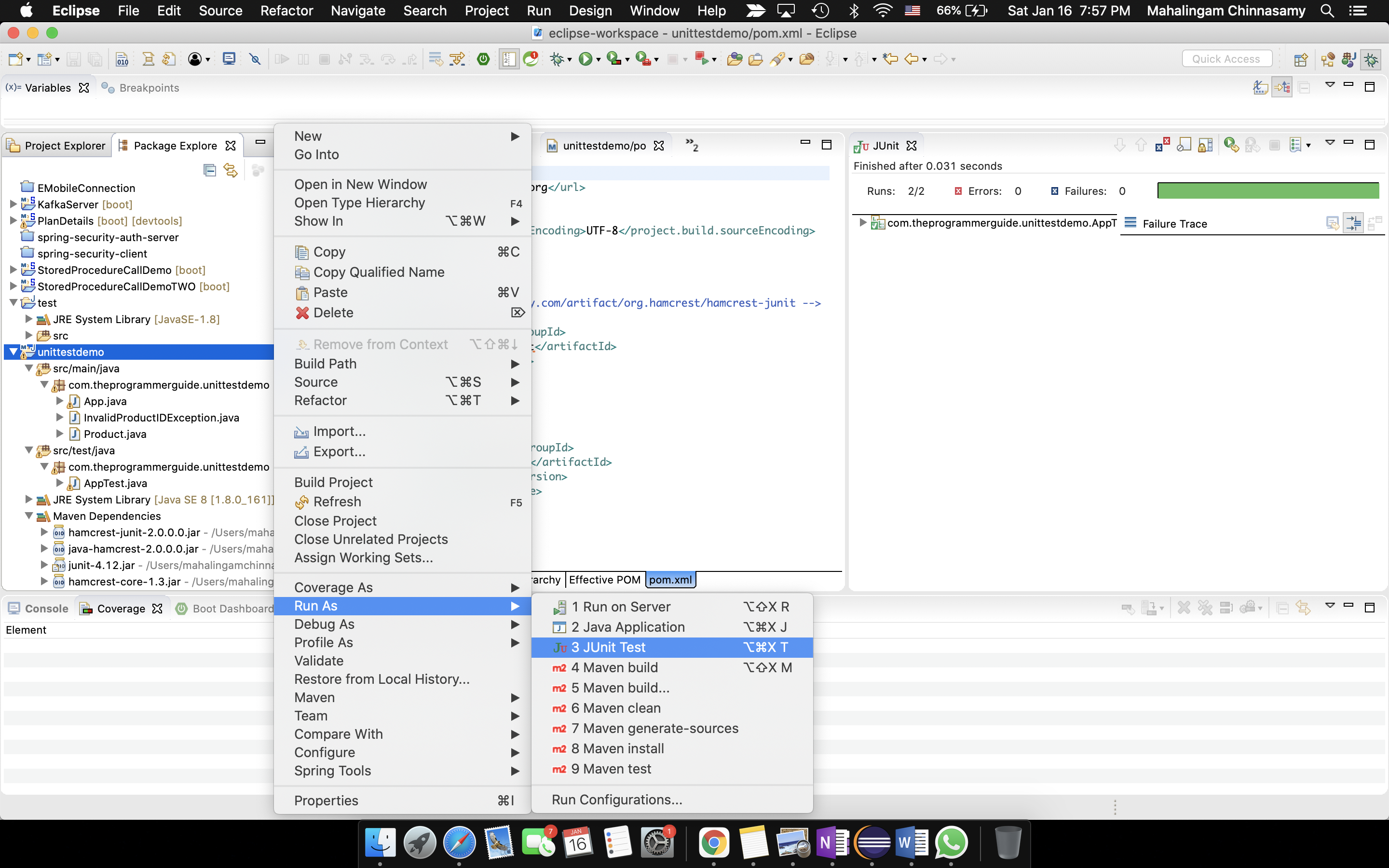The image size is (1389, 868).
Task: Open Test Run History dropdown arrow
Action: pyautogui.click(x=1308, y=146)
